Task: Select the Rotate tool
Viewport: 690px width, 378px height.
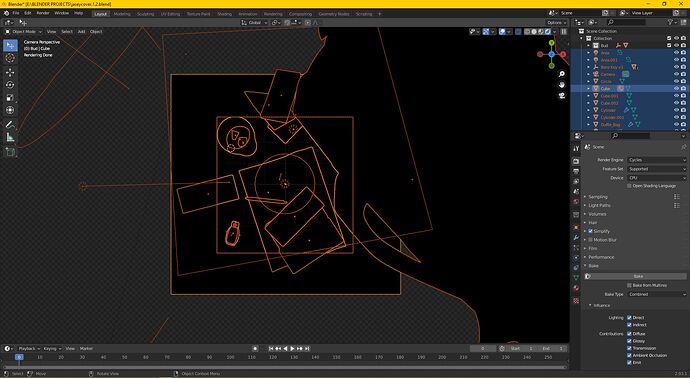Action: (11, 85)
